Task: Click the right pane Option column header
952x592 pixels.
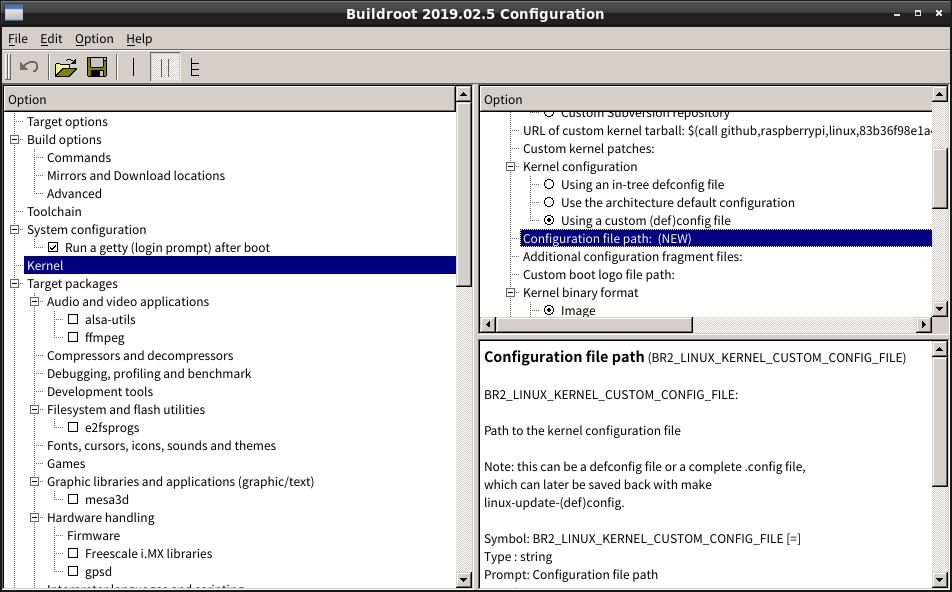Action: coord(706,100)
